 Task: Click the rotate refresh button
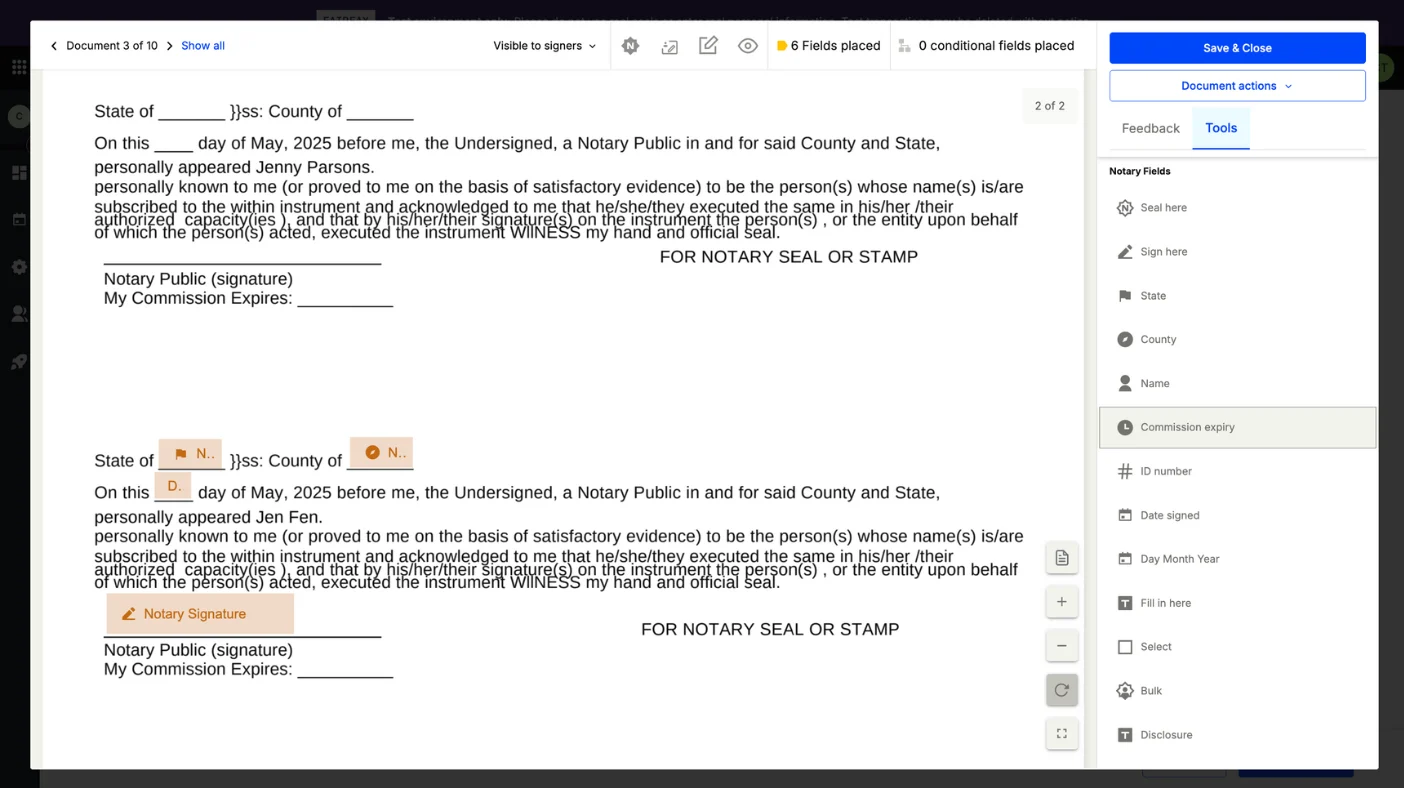coord(1062,690)
